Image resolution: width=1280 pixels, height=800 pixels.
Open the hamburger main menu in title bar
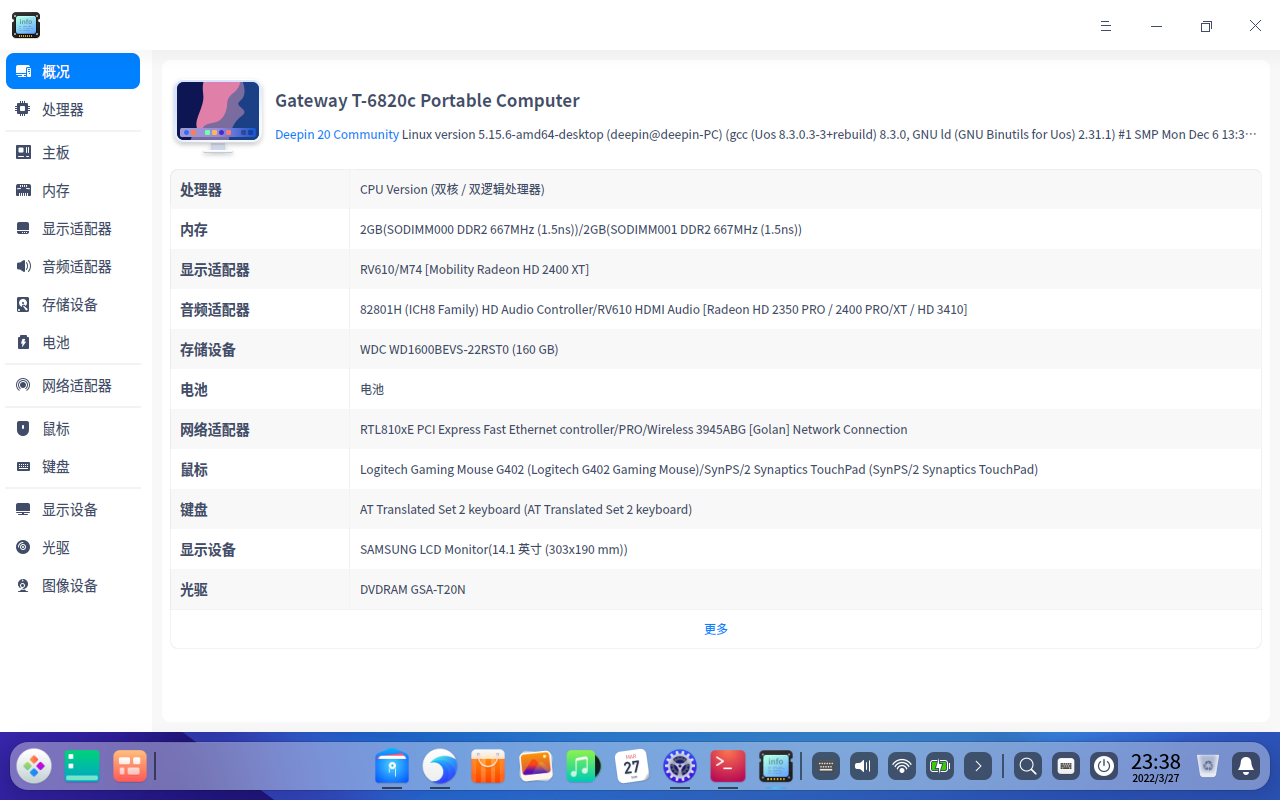pos(1106,26)
